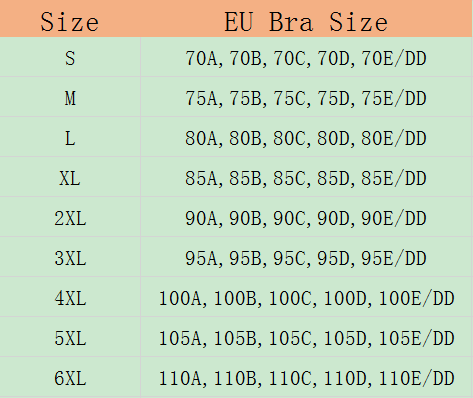Select the 5XL size cell
Viewport: 473px width, 398px height.
(x=70, y=337)
